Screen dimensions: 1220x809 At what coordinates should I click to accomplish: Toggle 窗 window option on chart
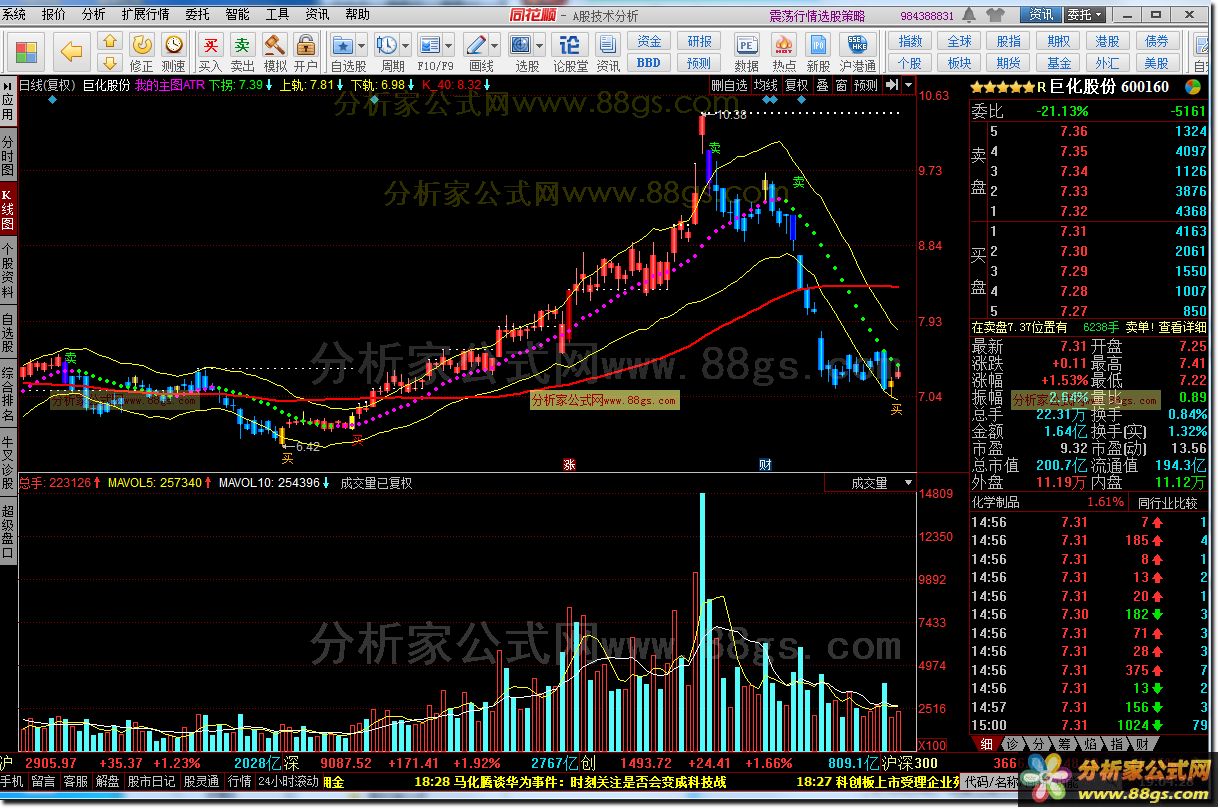tap(841, 86)
